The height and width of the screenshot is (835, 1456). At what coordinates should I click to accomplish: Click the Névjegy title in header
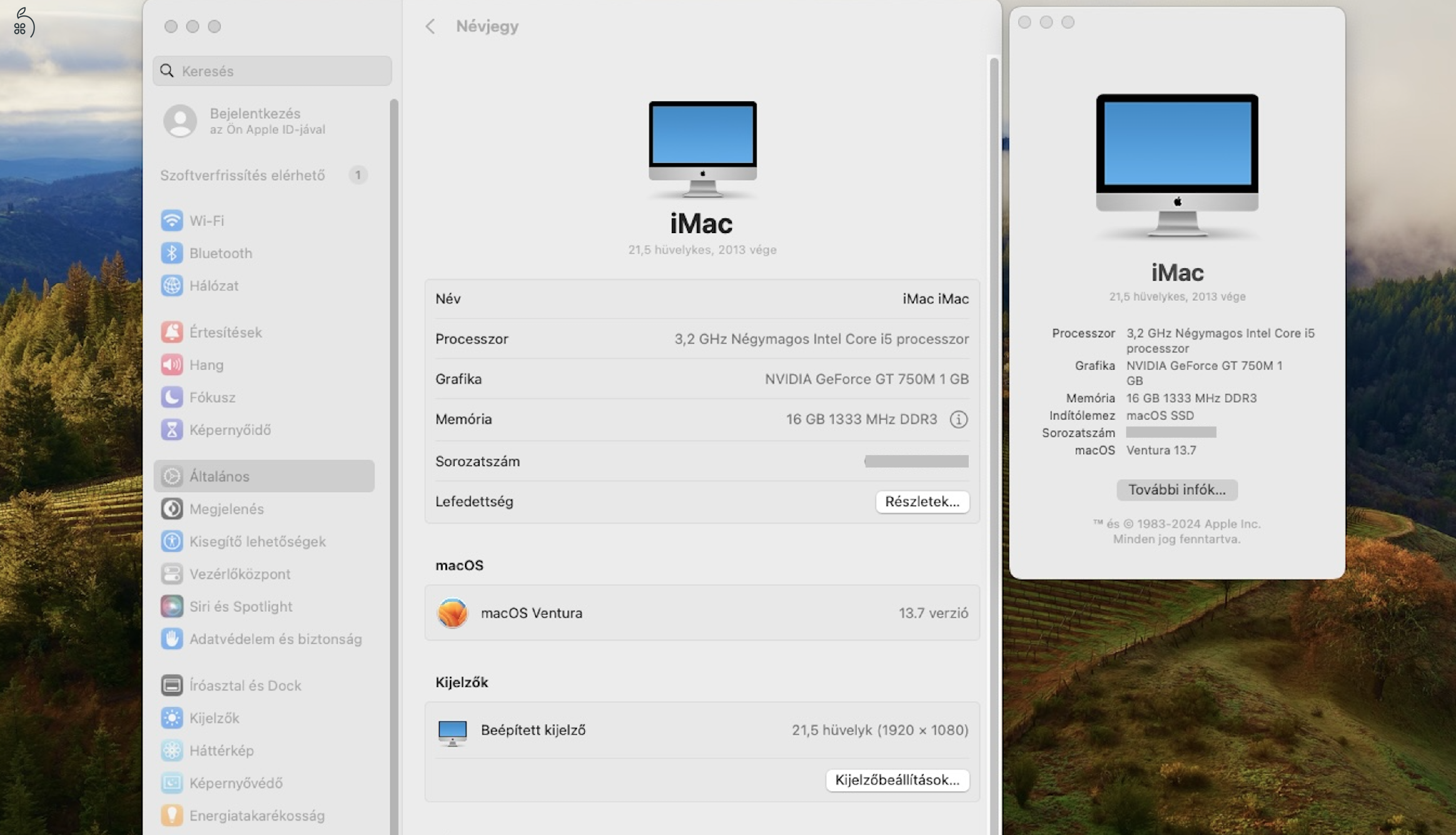click(x=487, y=26)
